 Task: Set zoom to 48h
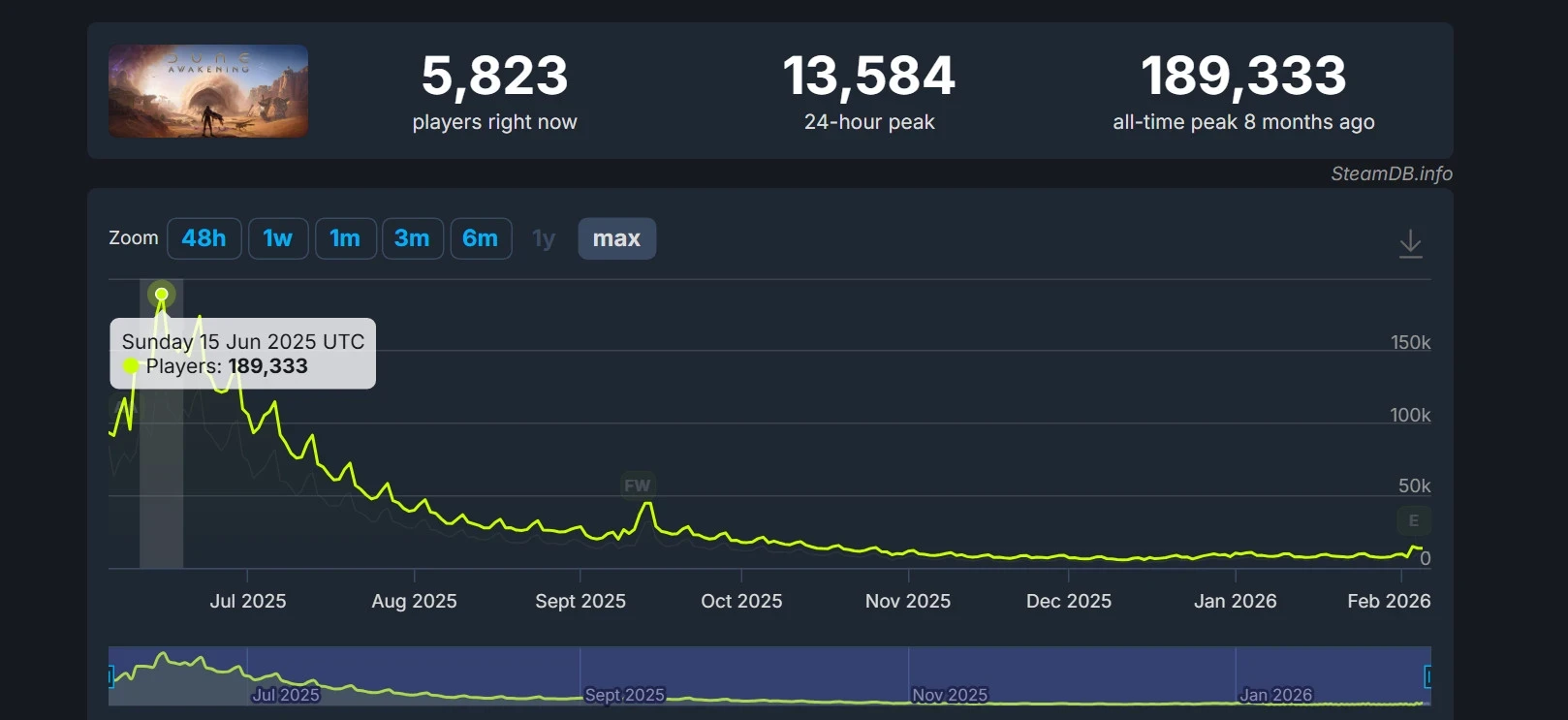point(204,238)
